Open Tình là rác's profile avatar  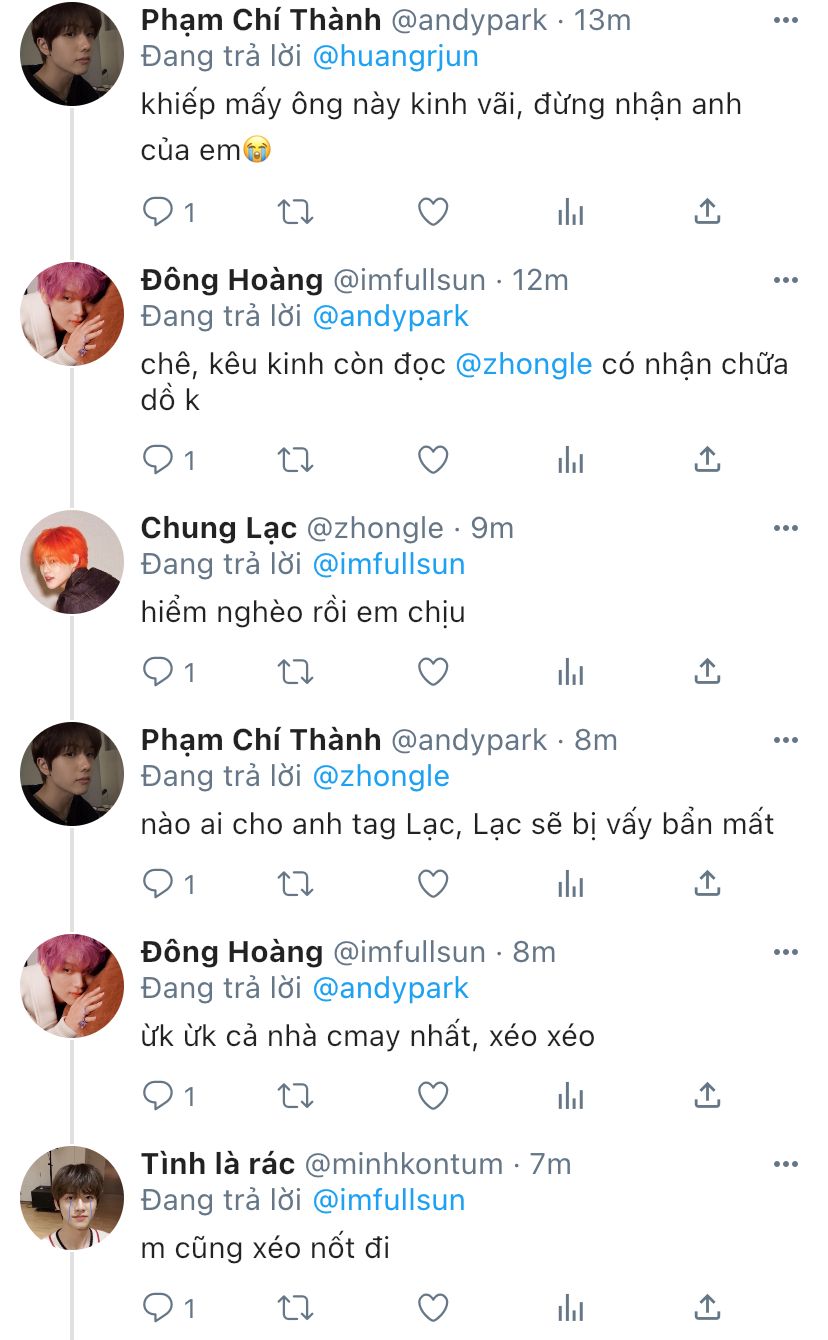pos(72,1198)
